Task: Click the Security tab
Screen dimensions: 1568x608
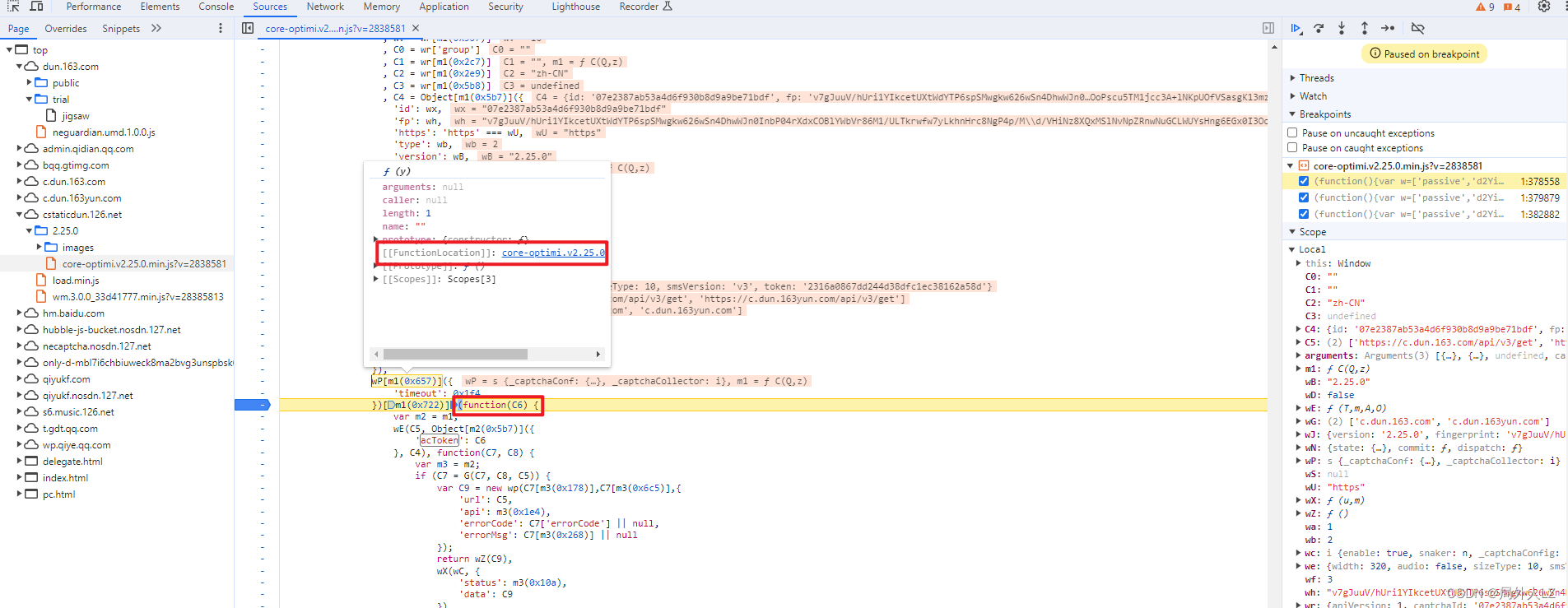Action: click(505, 7)
